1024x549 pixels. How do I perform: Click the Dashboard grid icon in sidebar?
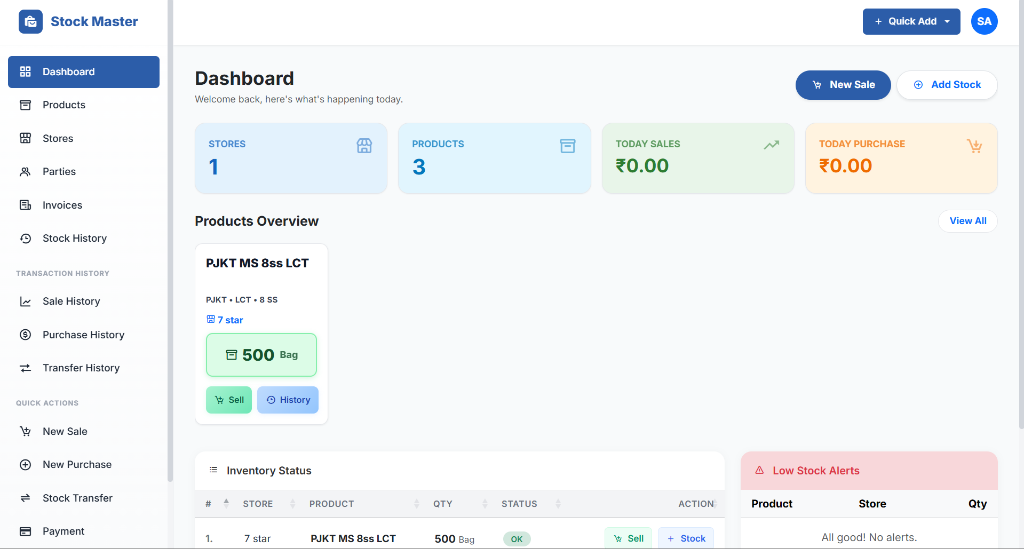point(25,72)
